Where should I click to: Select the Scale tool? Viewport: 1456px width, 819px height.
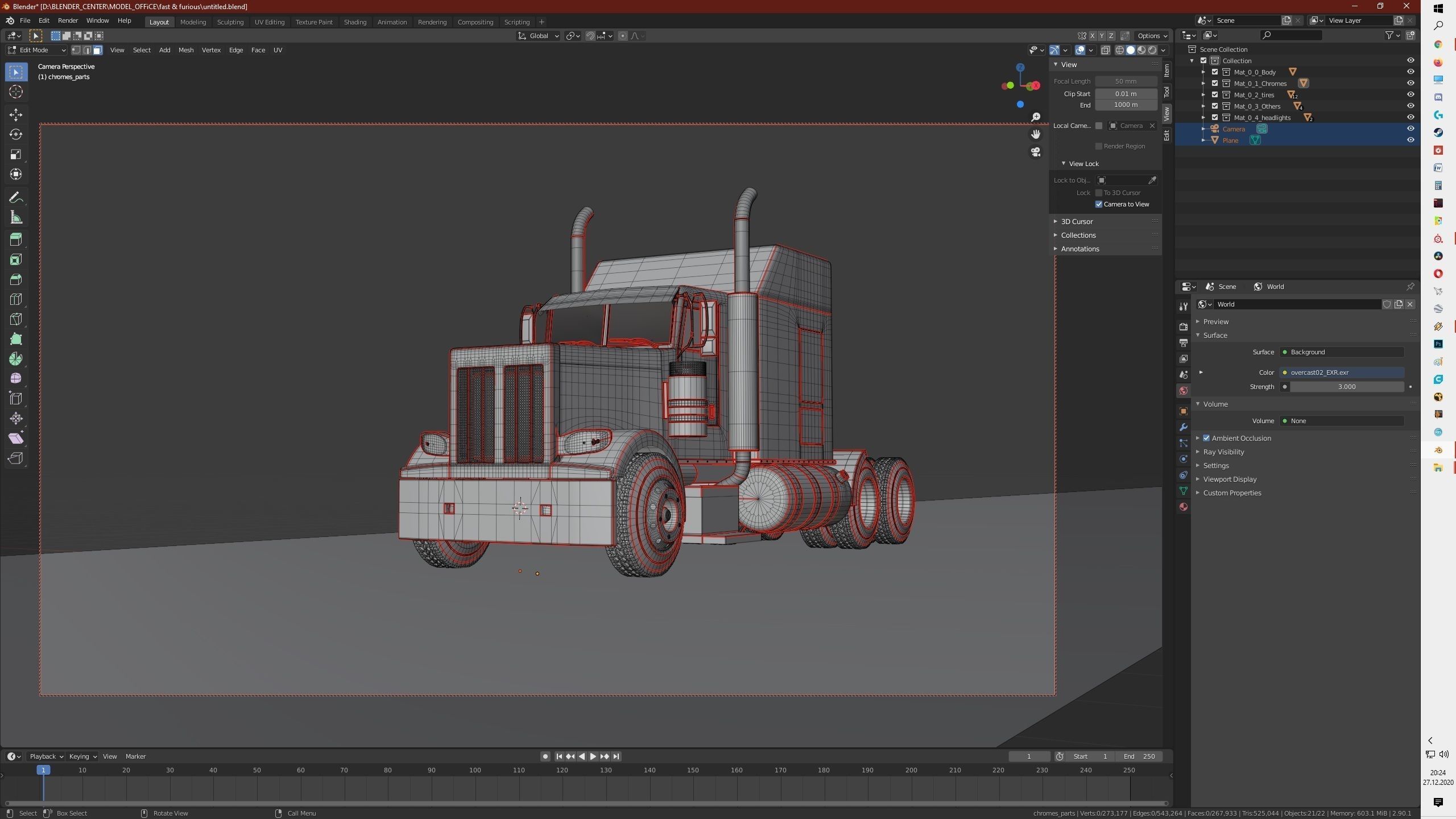(x=16, y=154)
